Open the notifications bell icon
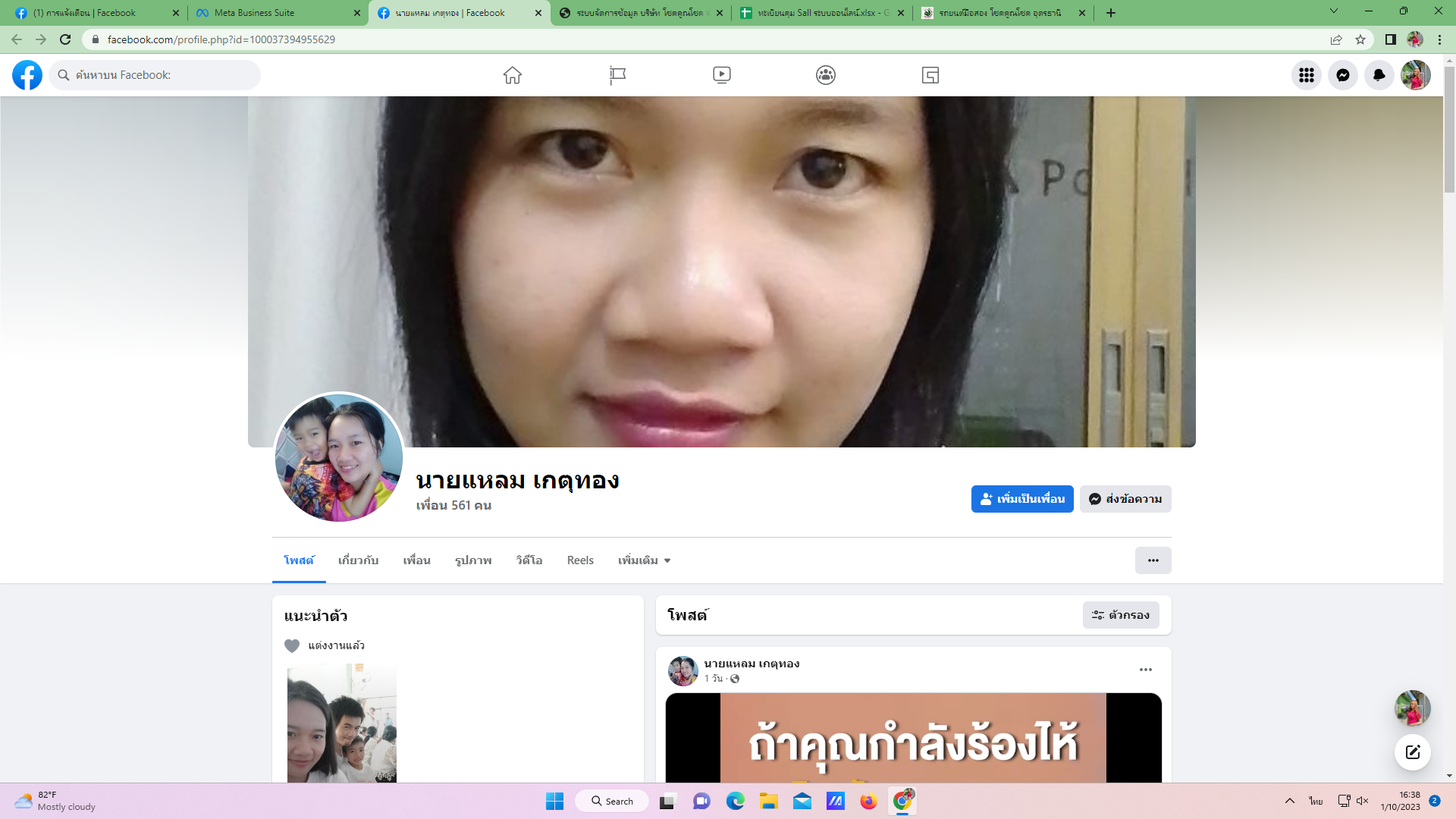This screenshot has width=1456, height=819. pyautogui.click(x=1379, y=75)
